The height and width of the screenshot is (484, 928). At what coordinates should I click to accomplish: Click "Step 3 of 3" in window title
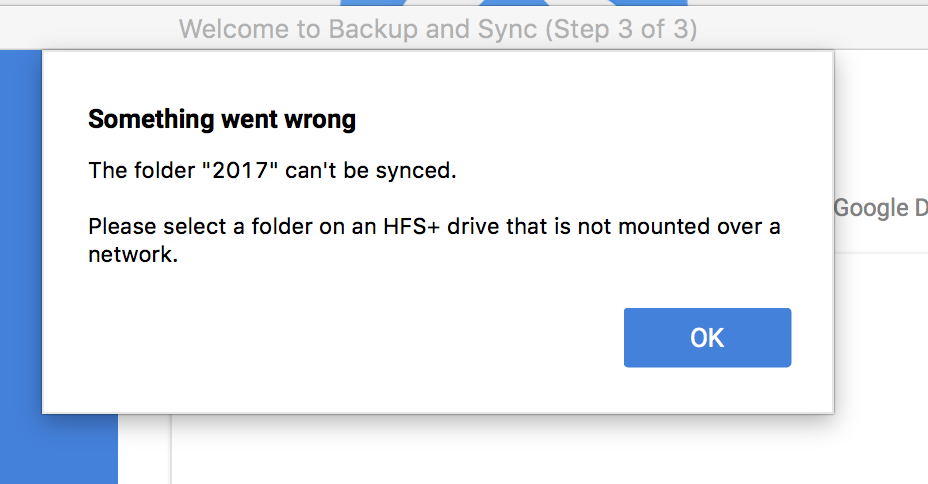[x=620, y=29]
